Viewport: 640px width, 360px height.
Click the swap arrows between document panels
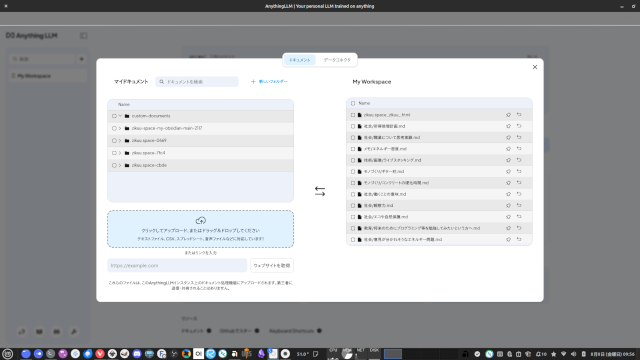320,191
